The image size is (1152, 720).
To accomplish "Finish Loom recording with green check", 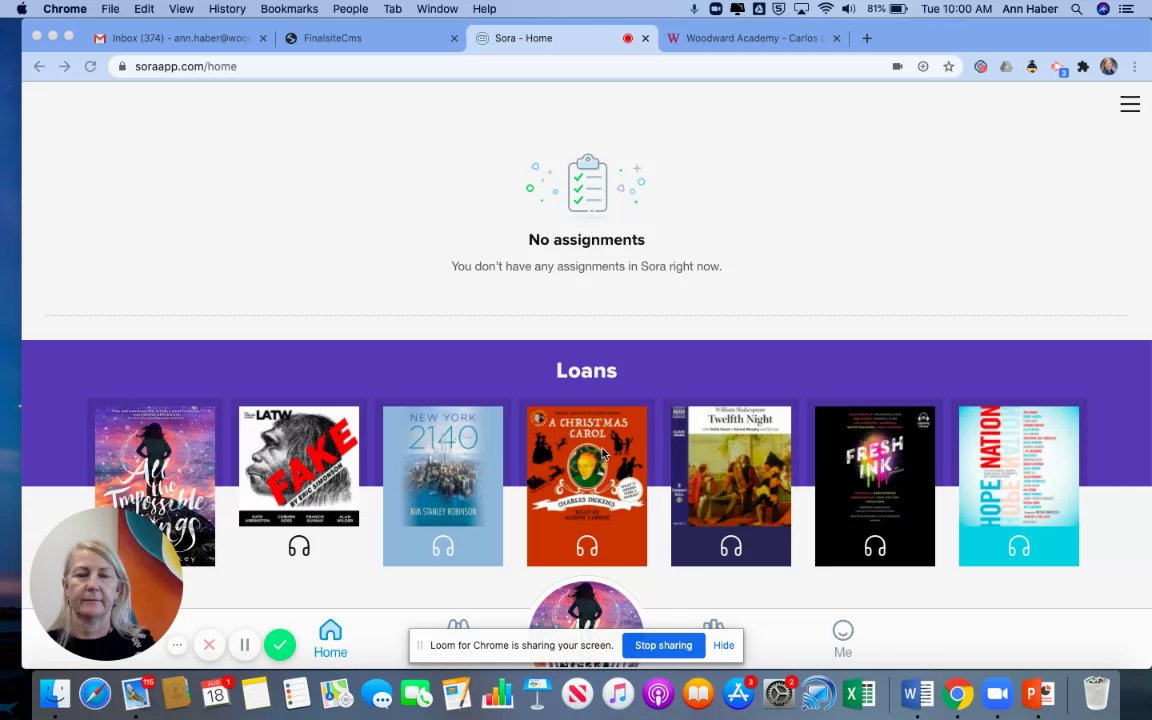I will 280,644.
